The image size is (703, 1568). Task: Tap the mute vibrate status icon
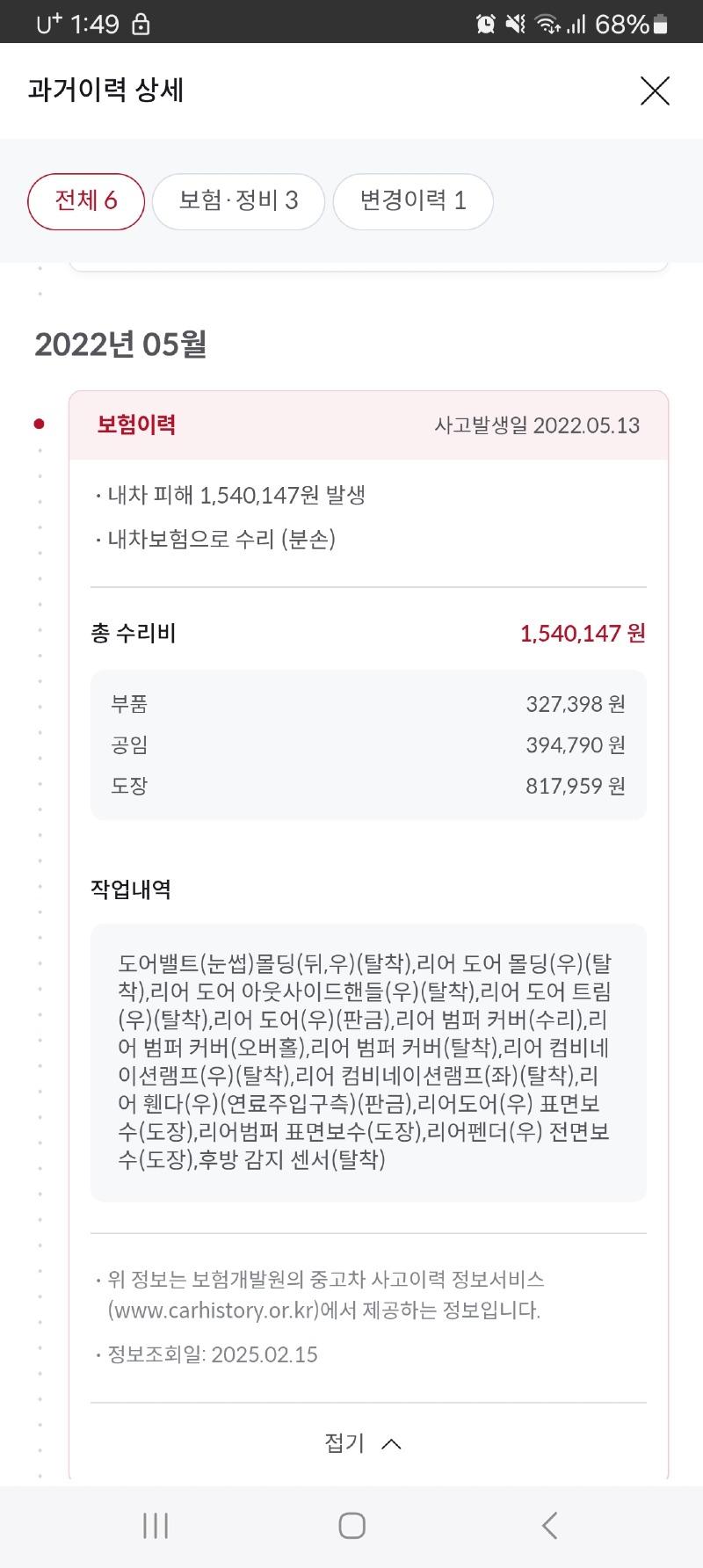pos(516,25)
